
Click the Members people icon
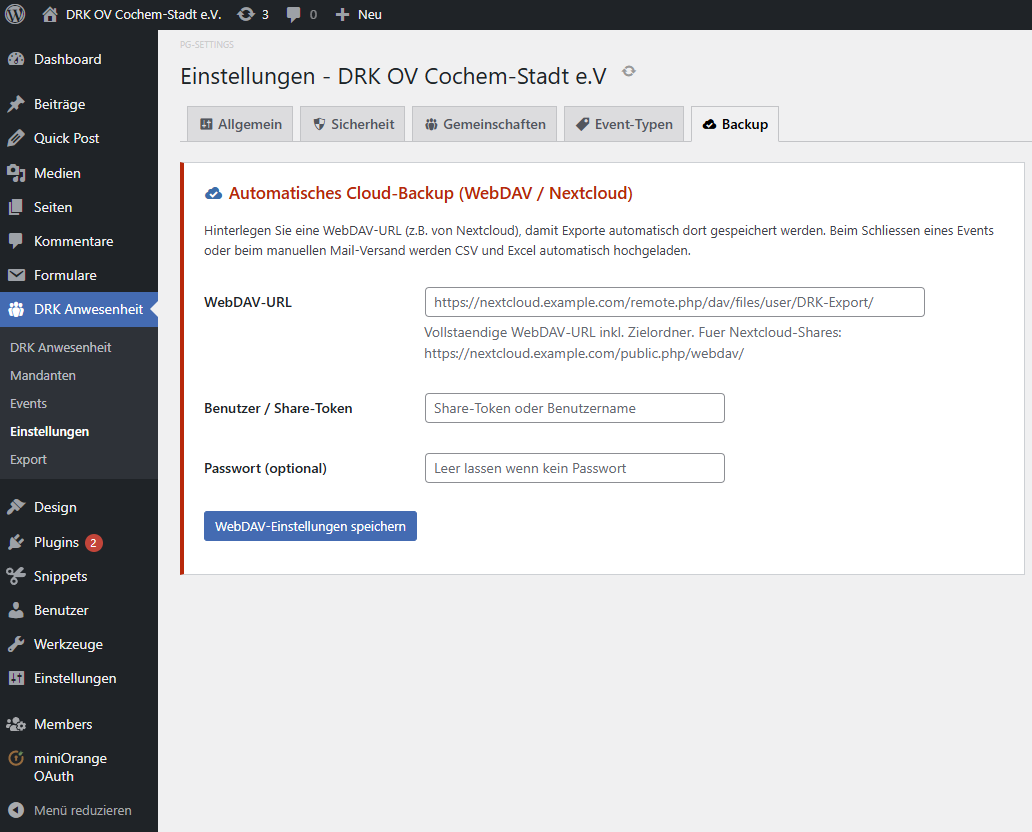click(x=16, y=724)
